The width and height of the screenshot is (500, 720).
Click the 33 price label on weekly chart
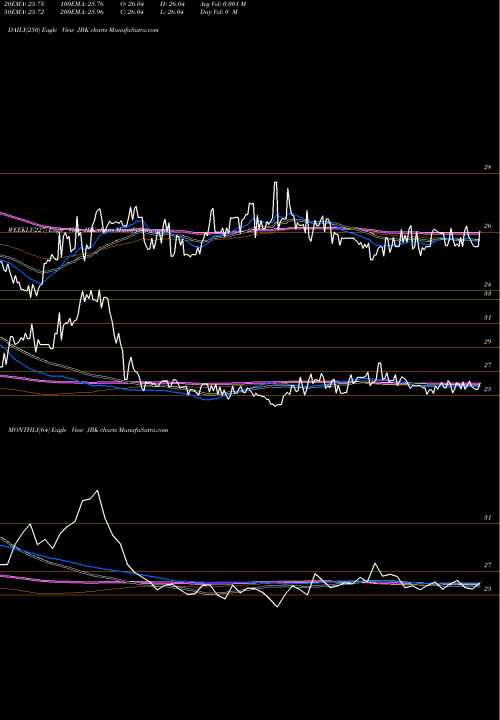click(x=488, y=293)
